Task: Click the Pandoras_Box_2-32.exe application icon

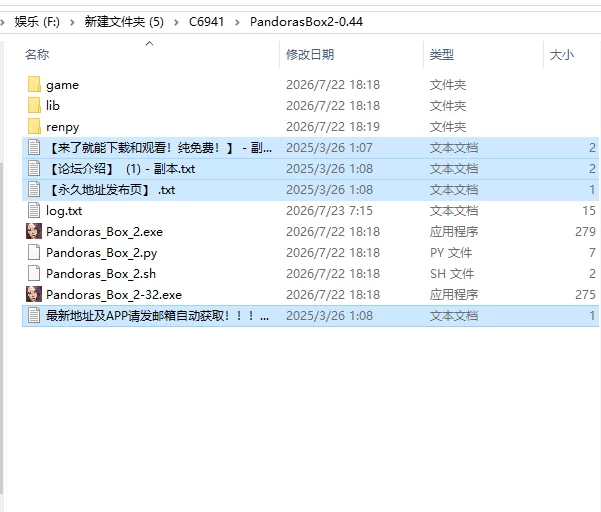Action: [34, 294]
